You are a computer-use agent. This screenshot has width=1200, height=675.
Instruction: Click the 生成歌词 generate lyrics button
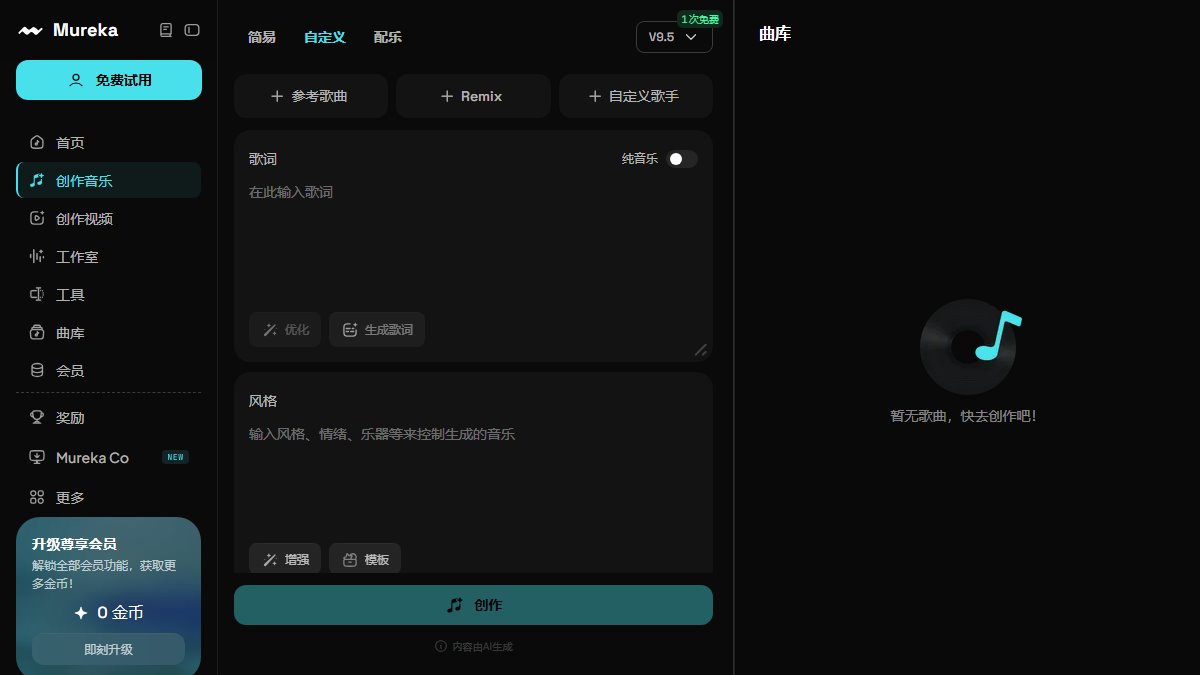pos(377,329)
